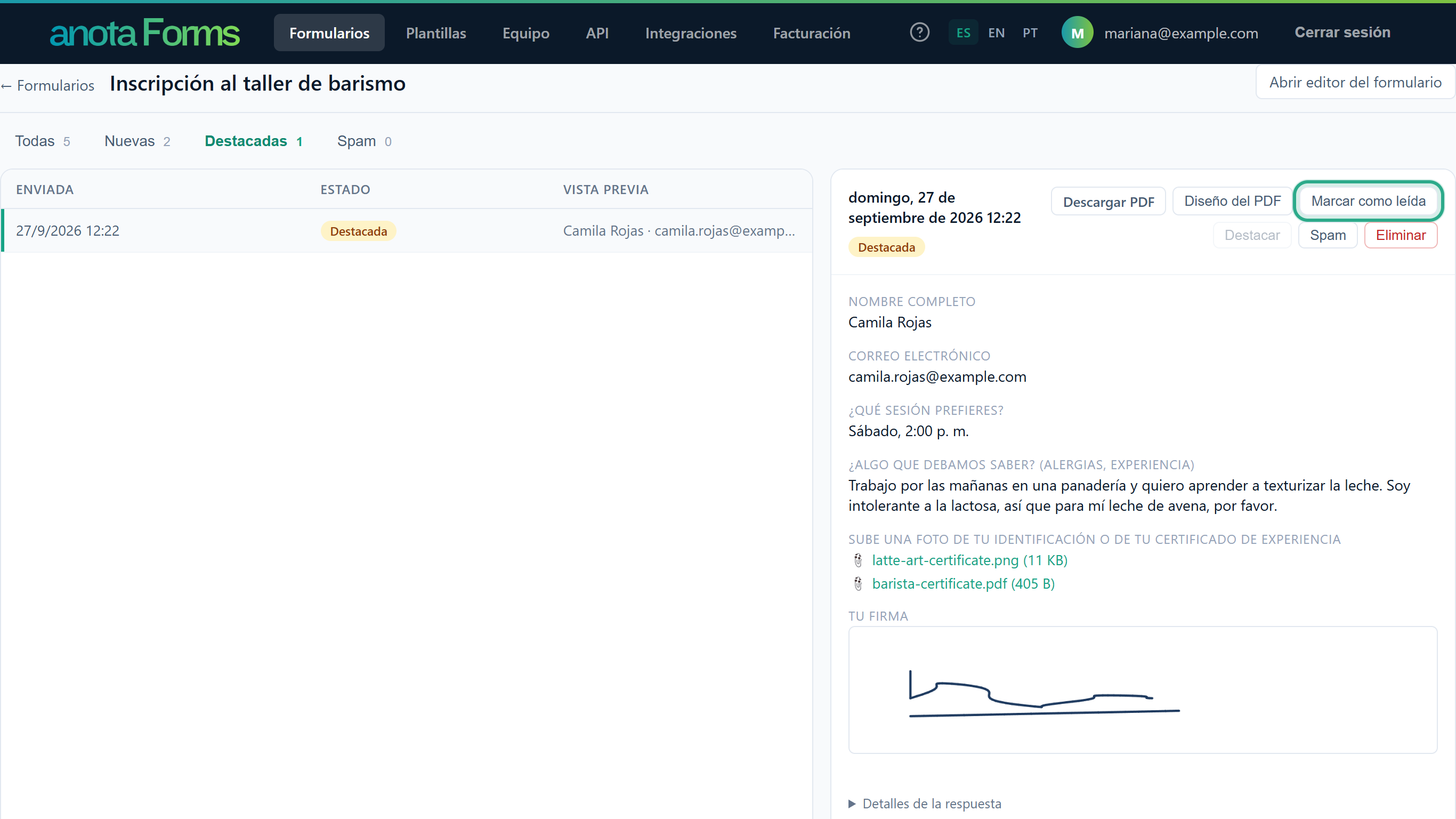1456x819 pixels.
Task: Click the red Eliminar button
Action: point(1400,235)
